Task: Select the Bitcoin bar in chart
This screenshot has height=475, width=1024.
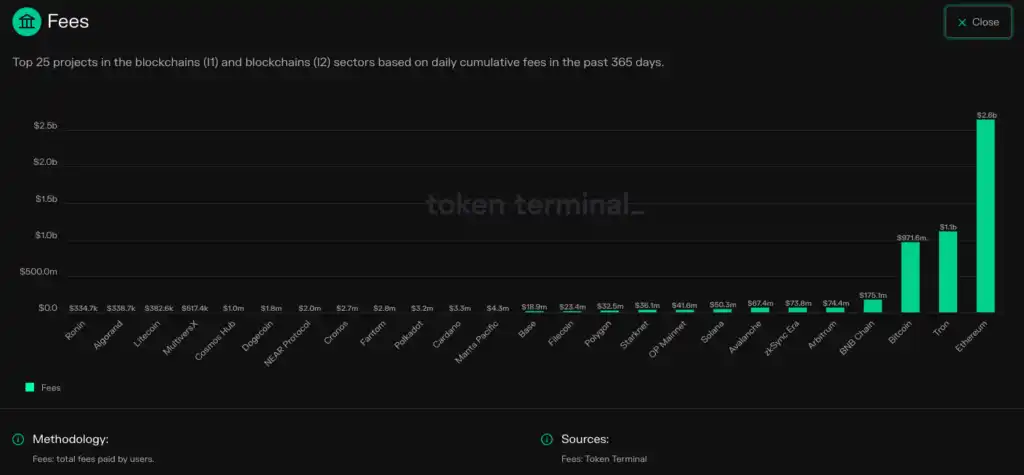Action: [910, 277]
